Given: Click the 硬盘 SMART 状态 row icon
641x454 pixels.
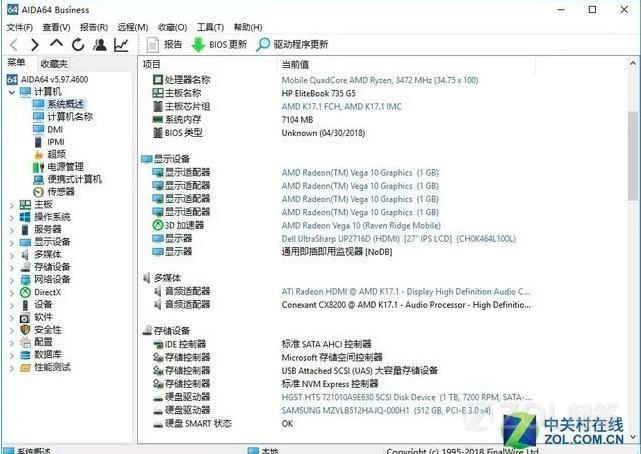Looking at the screenshot, I should click(158, 424).
